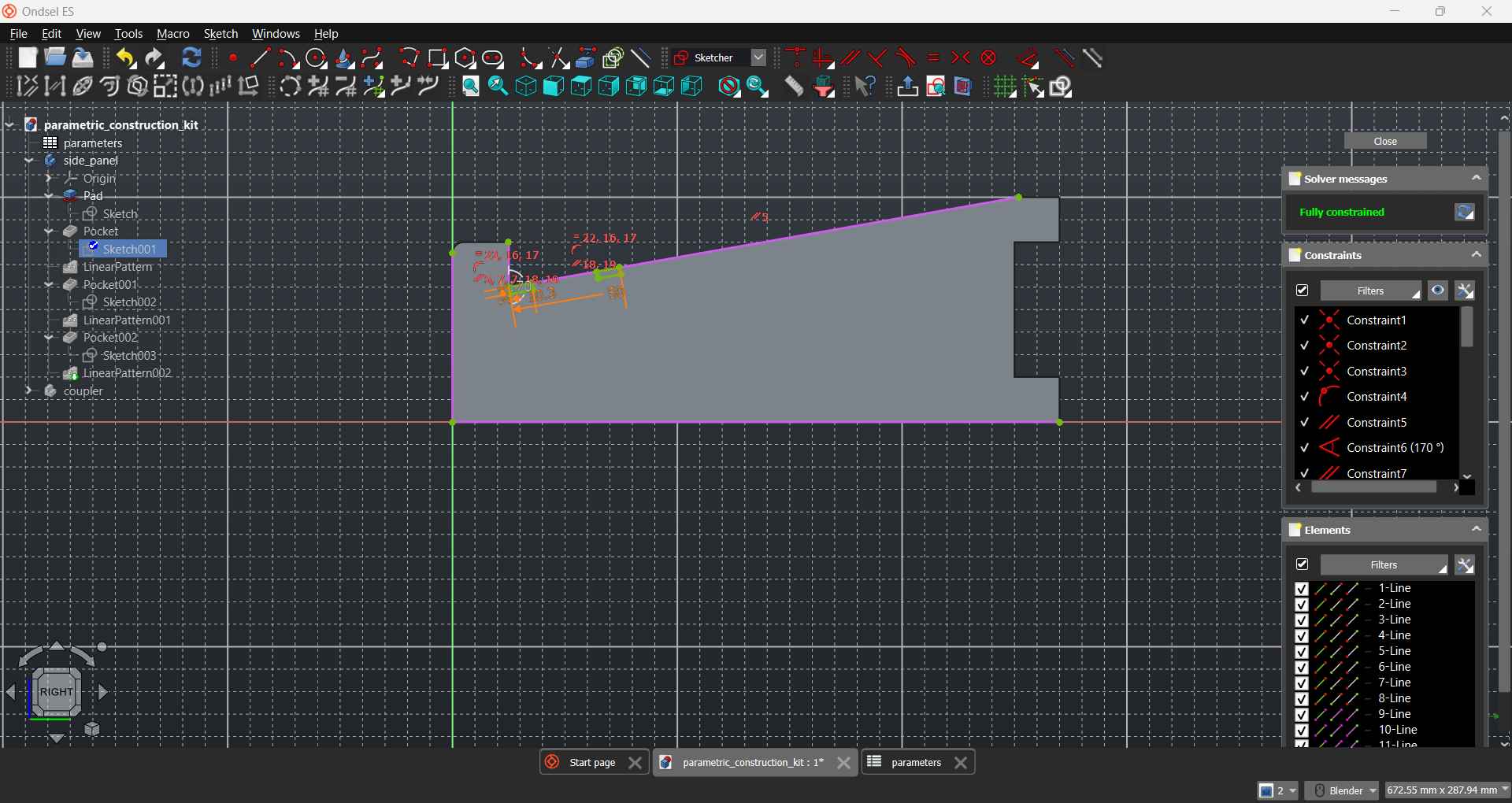Expand the coupler tree item

[x=29, y=391]
